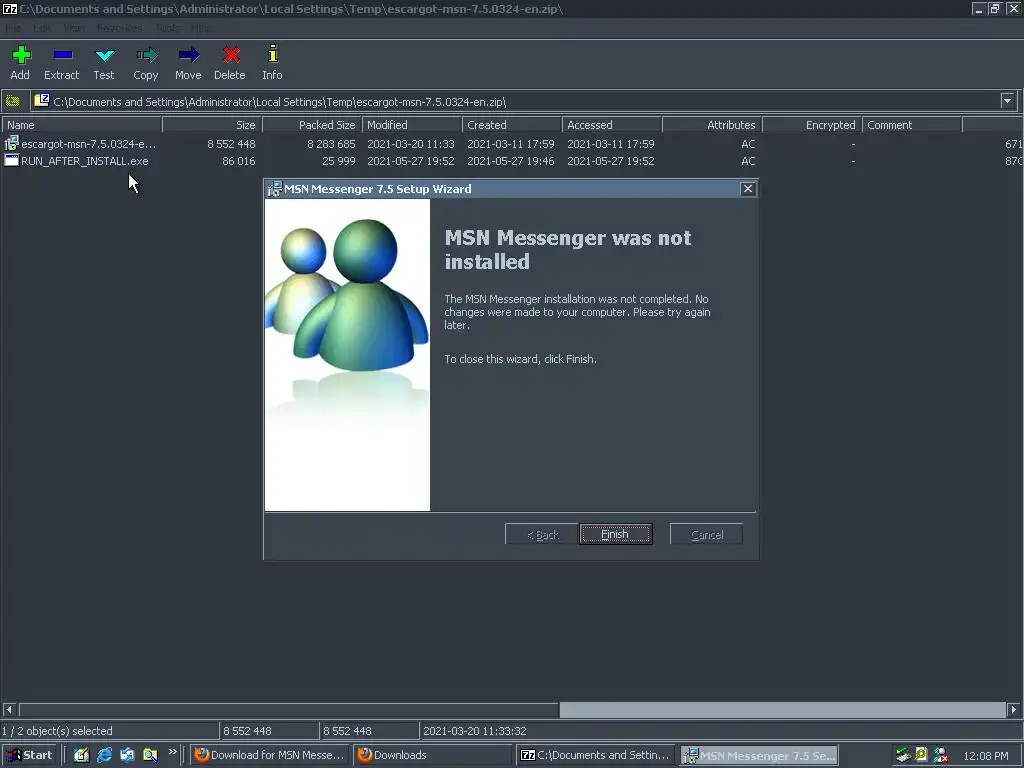This screenshot has width=1024, height=768.
Task: Open the Favorites menu
Action: coord(120,28)
